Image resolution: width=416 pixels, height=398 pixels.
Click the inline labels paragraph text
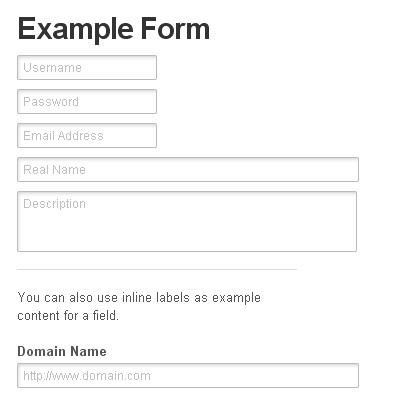coord(139,306)
